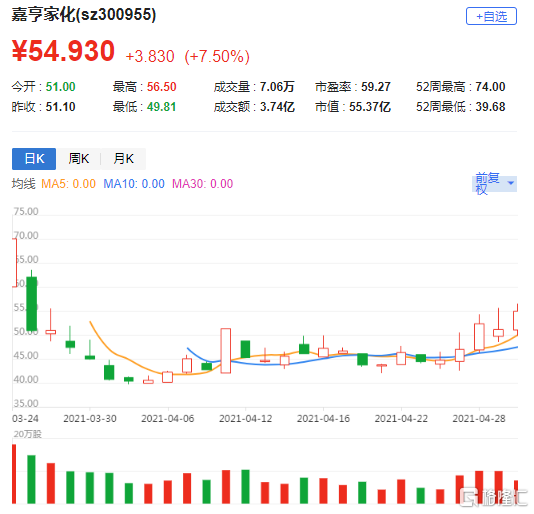The height and width of the screenshot is (514, 534).
Task: Click the dropdown arrow beside 前复权
Action: point(511,183)
